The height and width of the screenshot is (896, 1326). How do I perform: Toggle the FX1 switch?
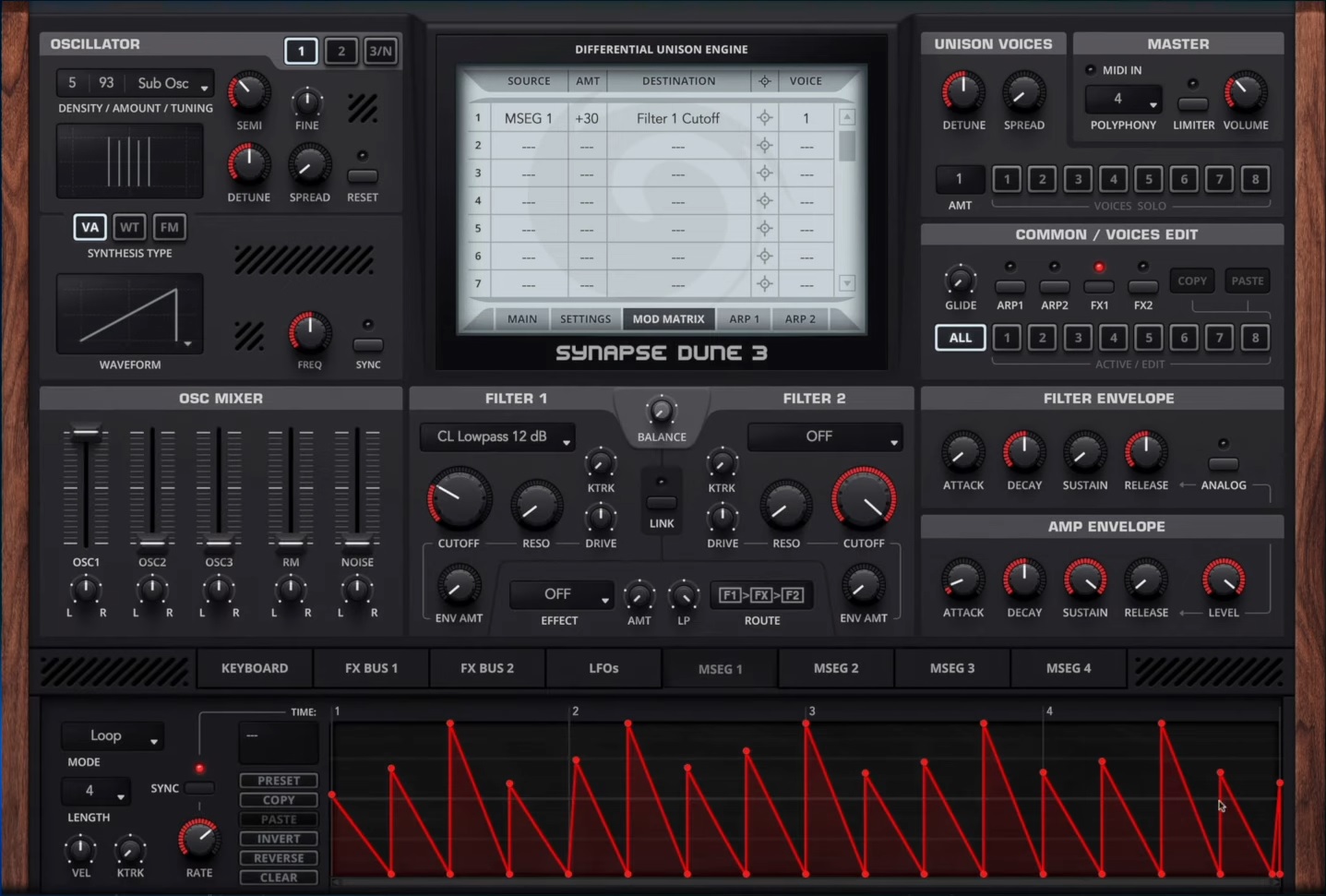(x=1098, y=287)
